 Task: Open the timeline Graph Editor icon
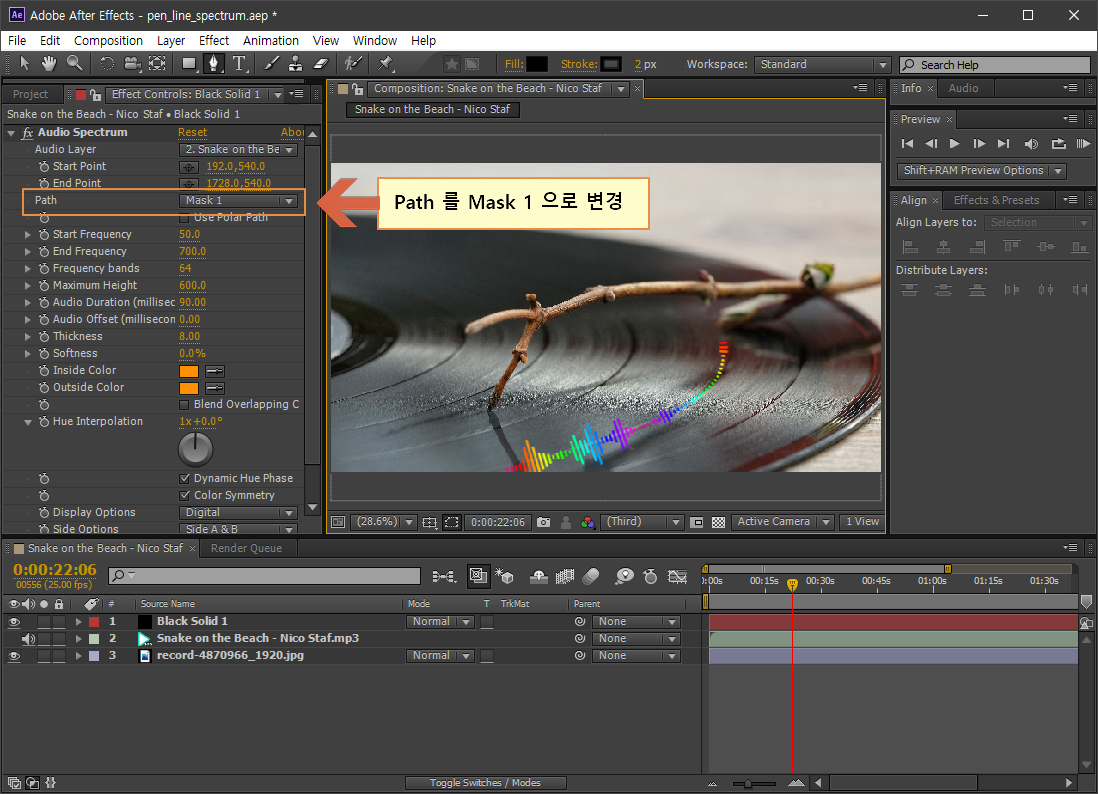[677, 576]
